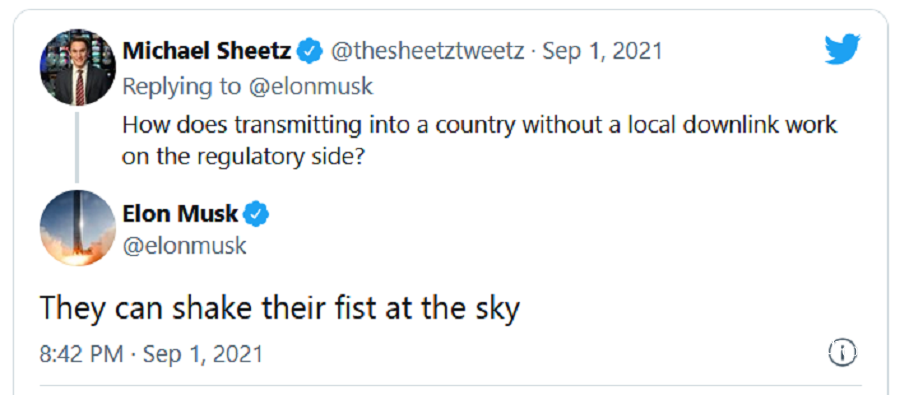Screen dimensions: 900x395
Task: Click the 'How does transmitting into a country' line
Action: click(x=480, y=125)
